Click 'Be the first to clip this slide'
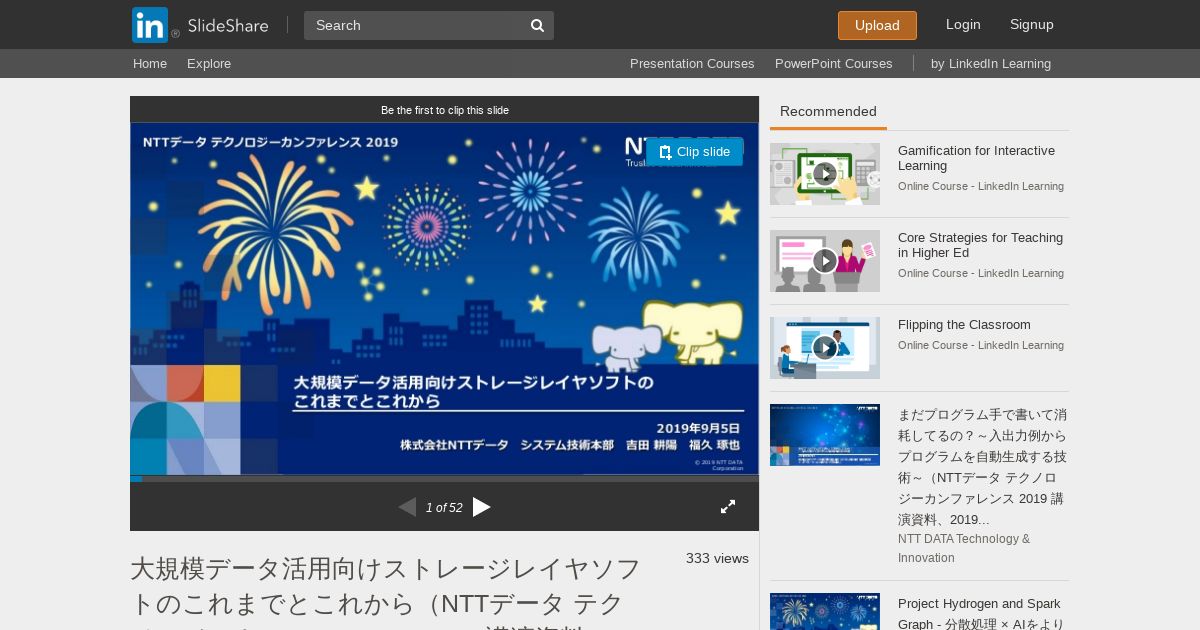Screen dimensions: 1200x630 445,110
